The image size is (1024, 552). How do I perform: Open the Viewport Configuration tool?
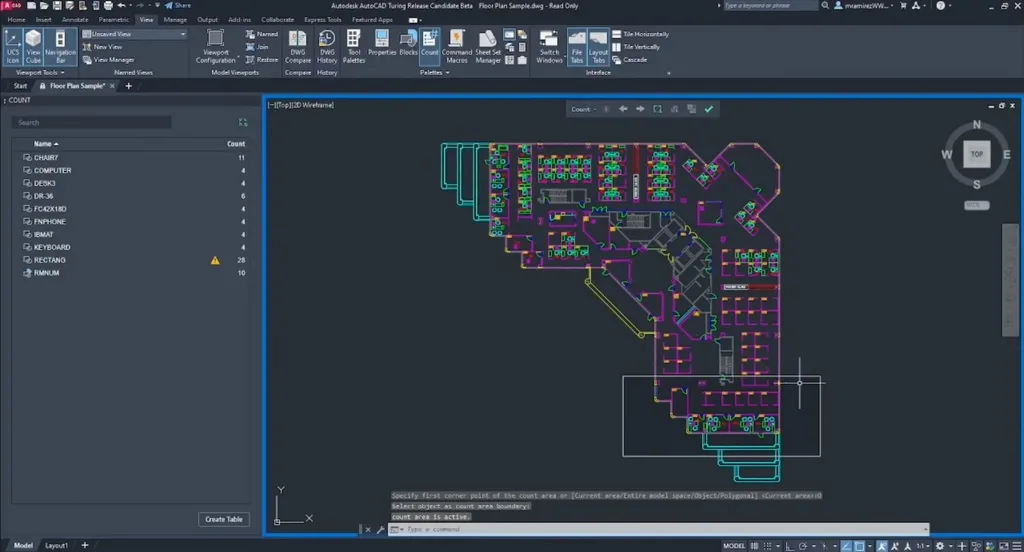[x=216, y=46]
